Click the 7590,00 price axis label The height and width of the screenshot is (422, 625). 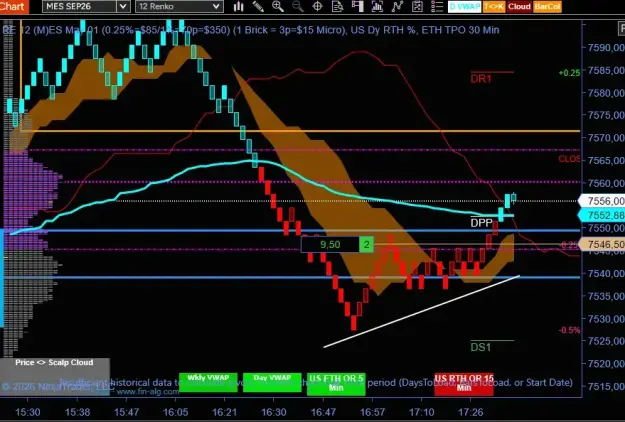click(606, 48)
